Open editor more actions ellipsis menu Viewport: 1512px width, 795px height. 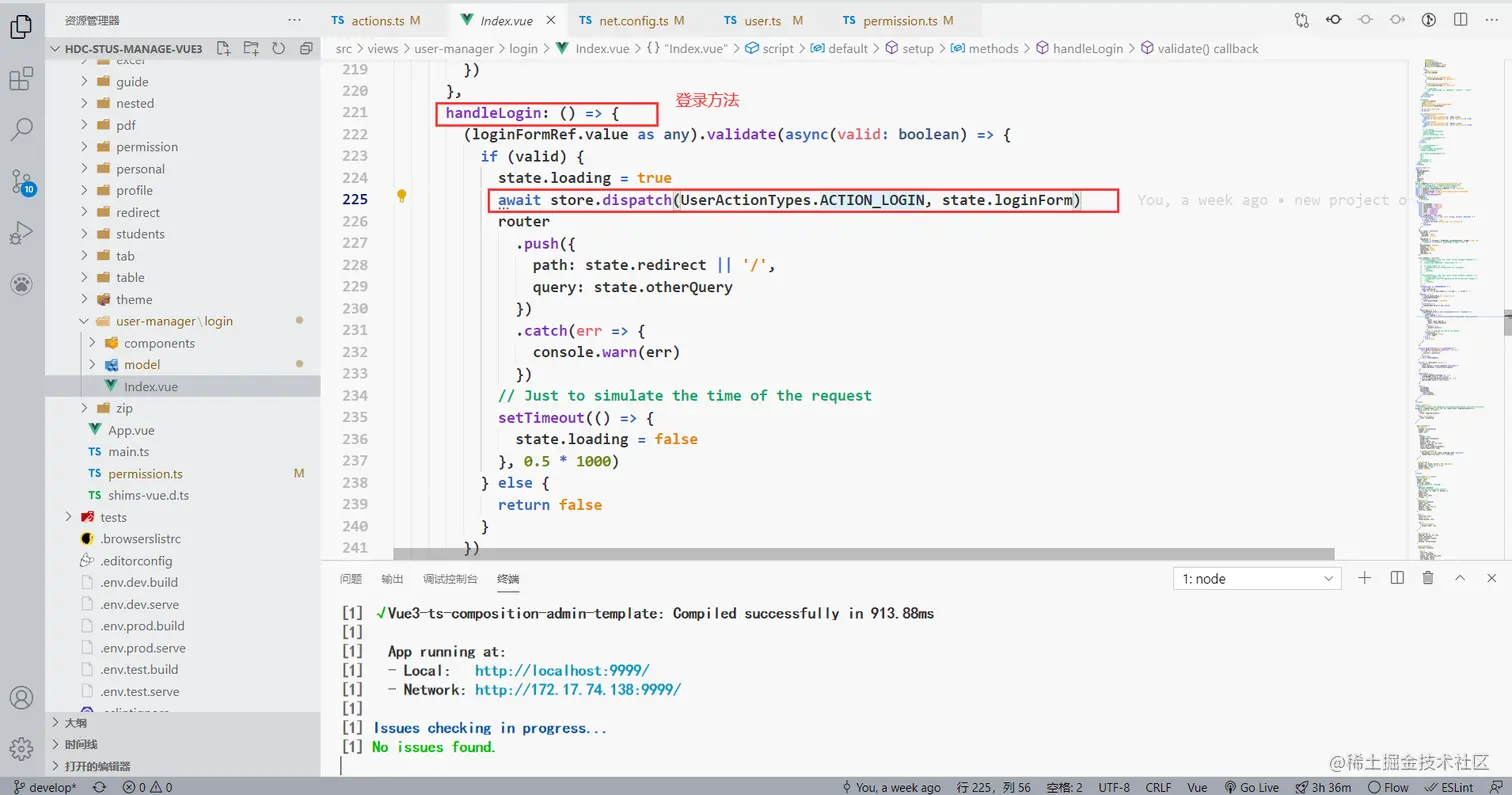[x=1492, y=20]
